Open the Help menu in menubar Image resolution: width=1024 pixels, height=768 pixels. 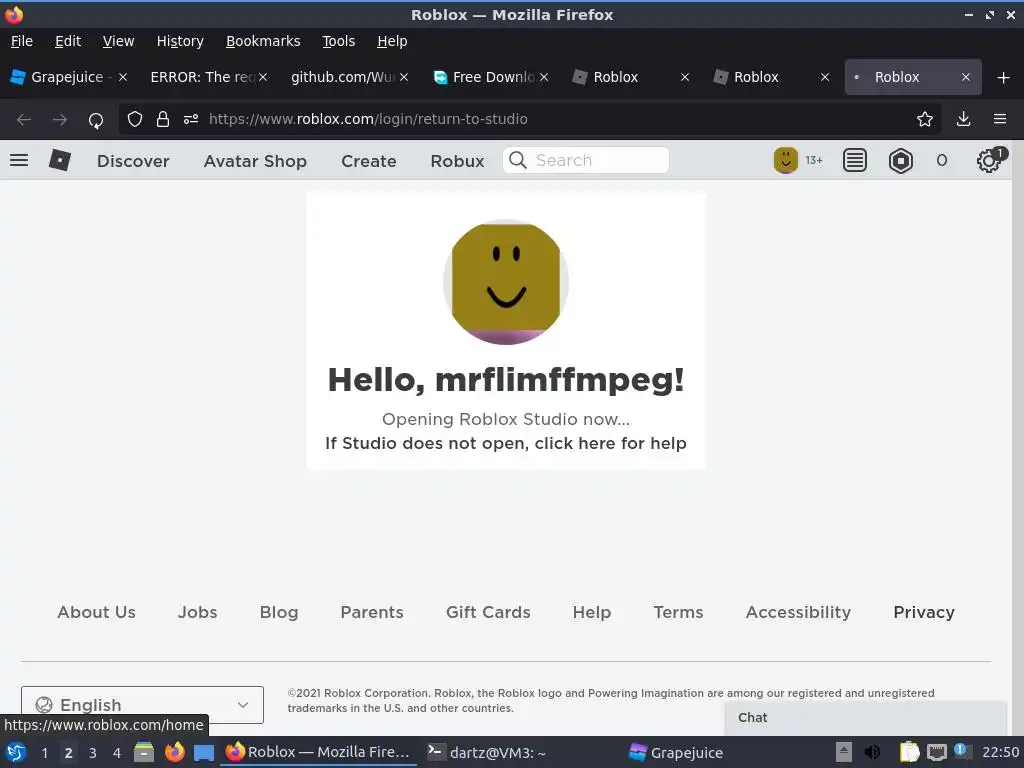click(x=392, y=41)
